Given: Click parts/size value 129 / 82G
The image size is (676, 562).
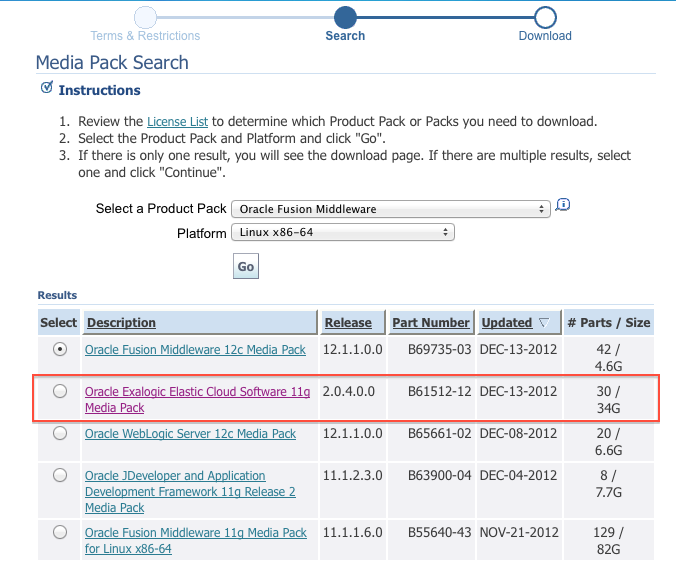Looking at the screenshot, I should point(608,540).
